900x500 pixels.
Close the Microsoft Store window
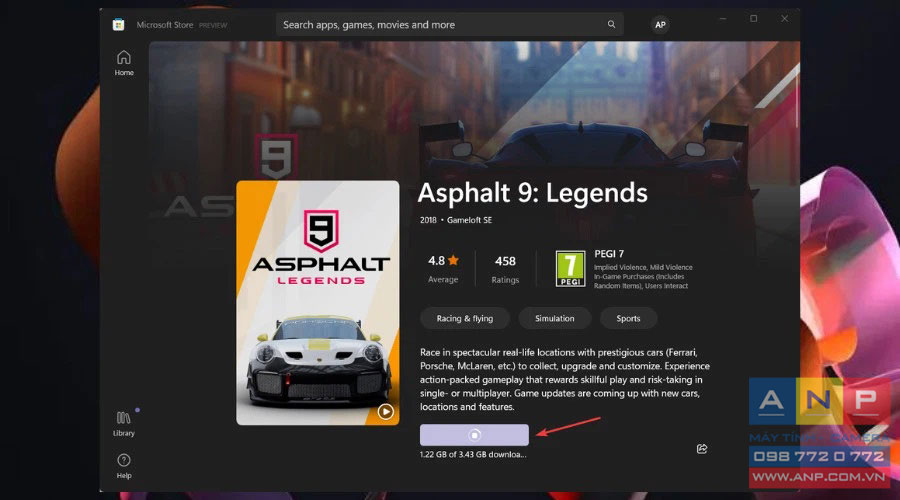[x=784, y=19]
